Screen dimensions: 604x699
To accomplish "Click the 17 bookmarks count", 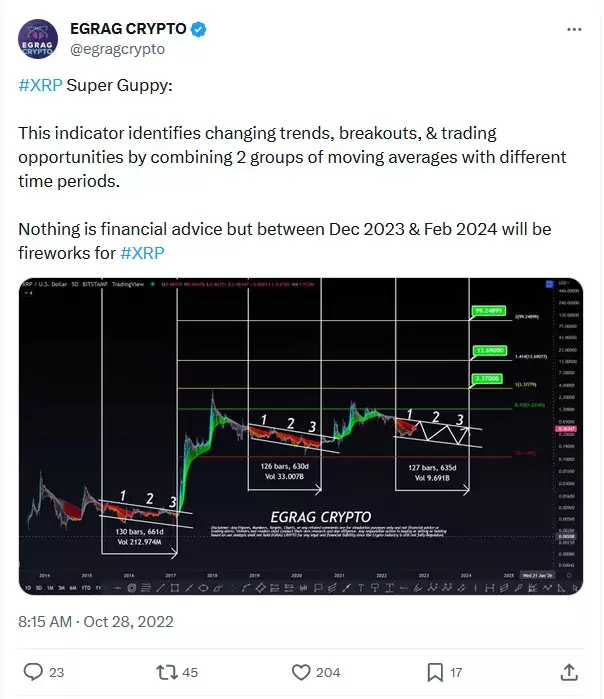I will pyautogui.click(x=456, y=672).
